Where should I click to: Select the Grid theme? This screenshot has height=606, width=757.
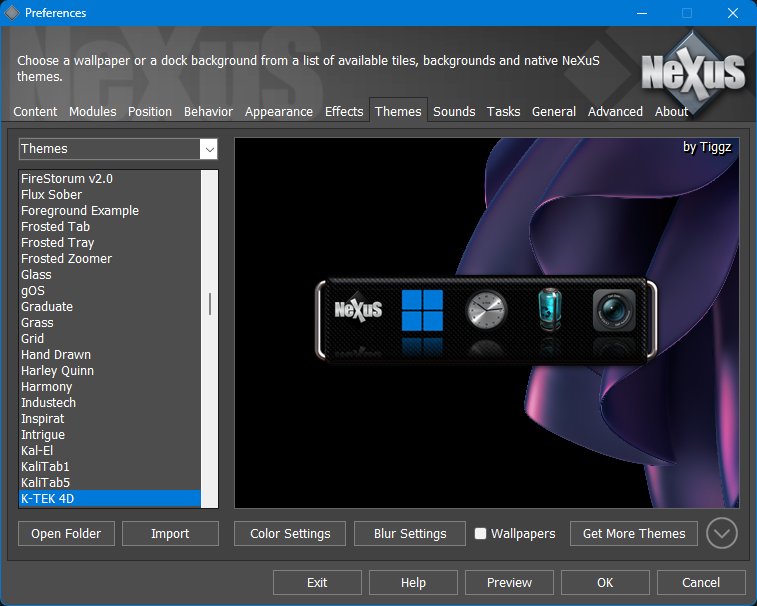pos(110,338)
